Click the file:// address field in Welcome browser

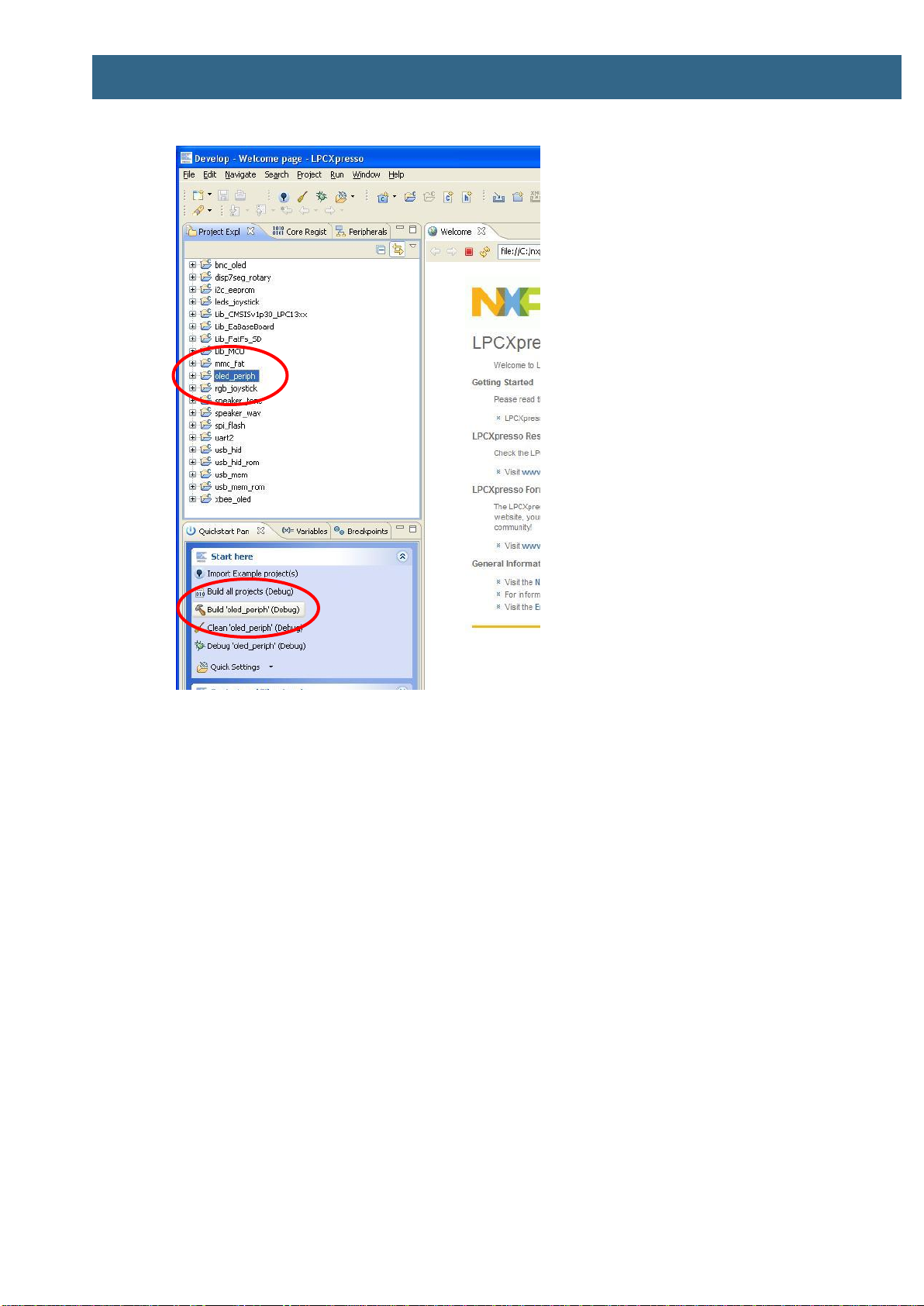(519, 251)
